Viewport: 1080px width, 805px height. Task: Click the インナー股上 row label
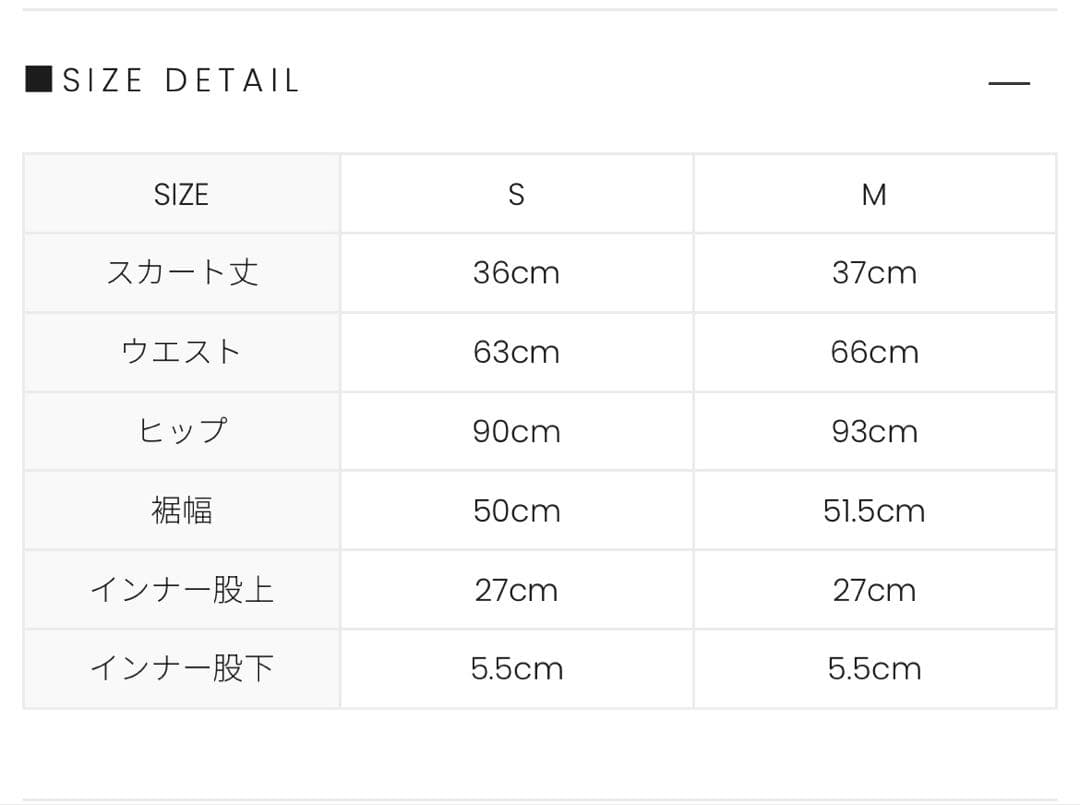(181, 590)
